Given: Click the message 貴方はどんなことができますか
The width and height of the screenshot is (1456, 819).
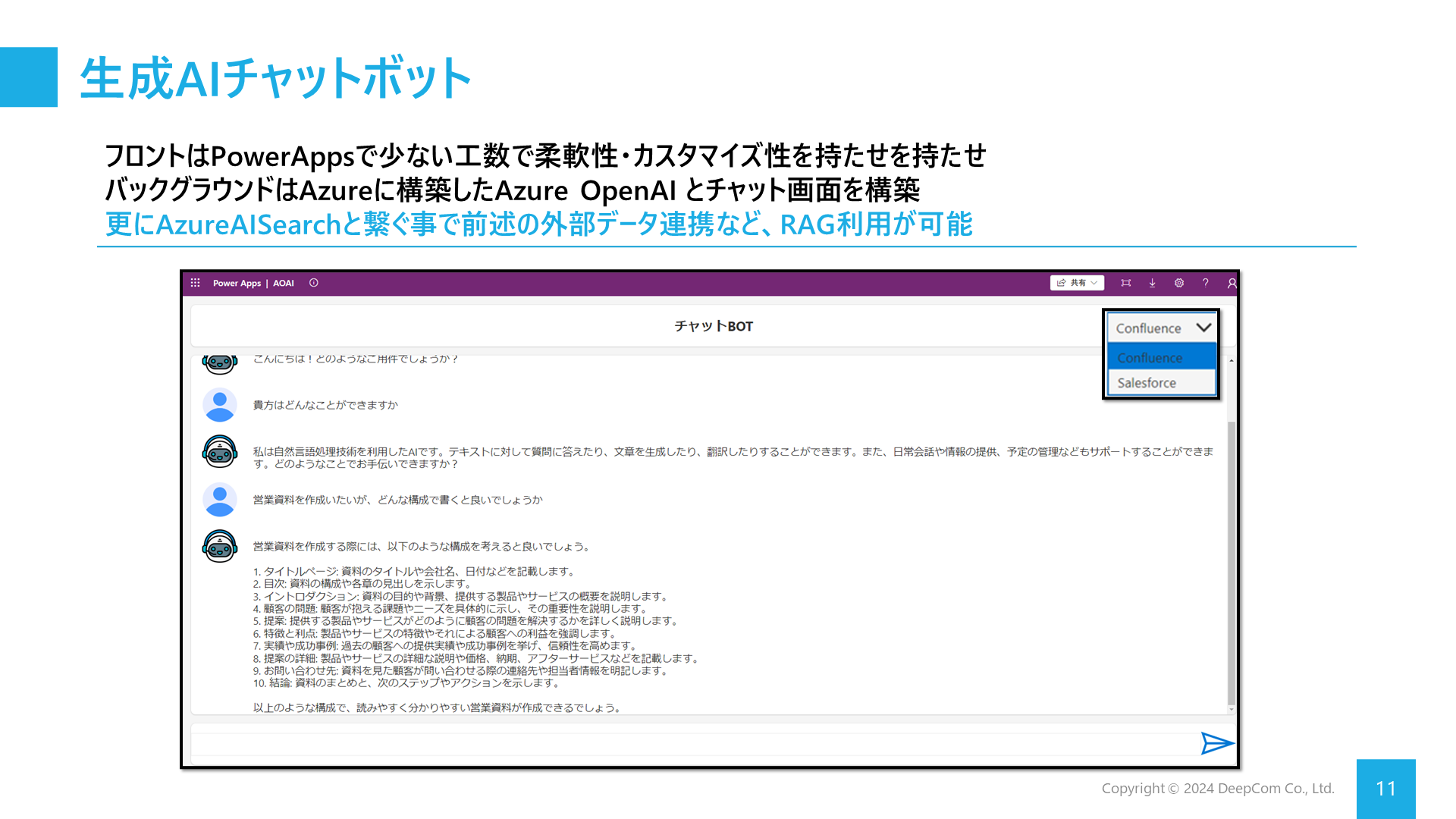Looking at the screenshot, I should pyautogui.click(x=325, y=405).
